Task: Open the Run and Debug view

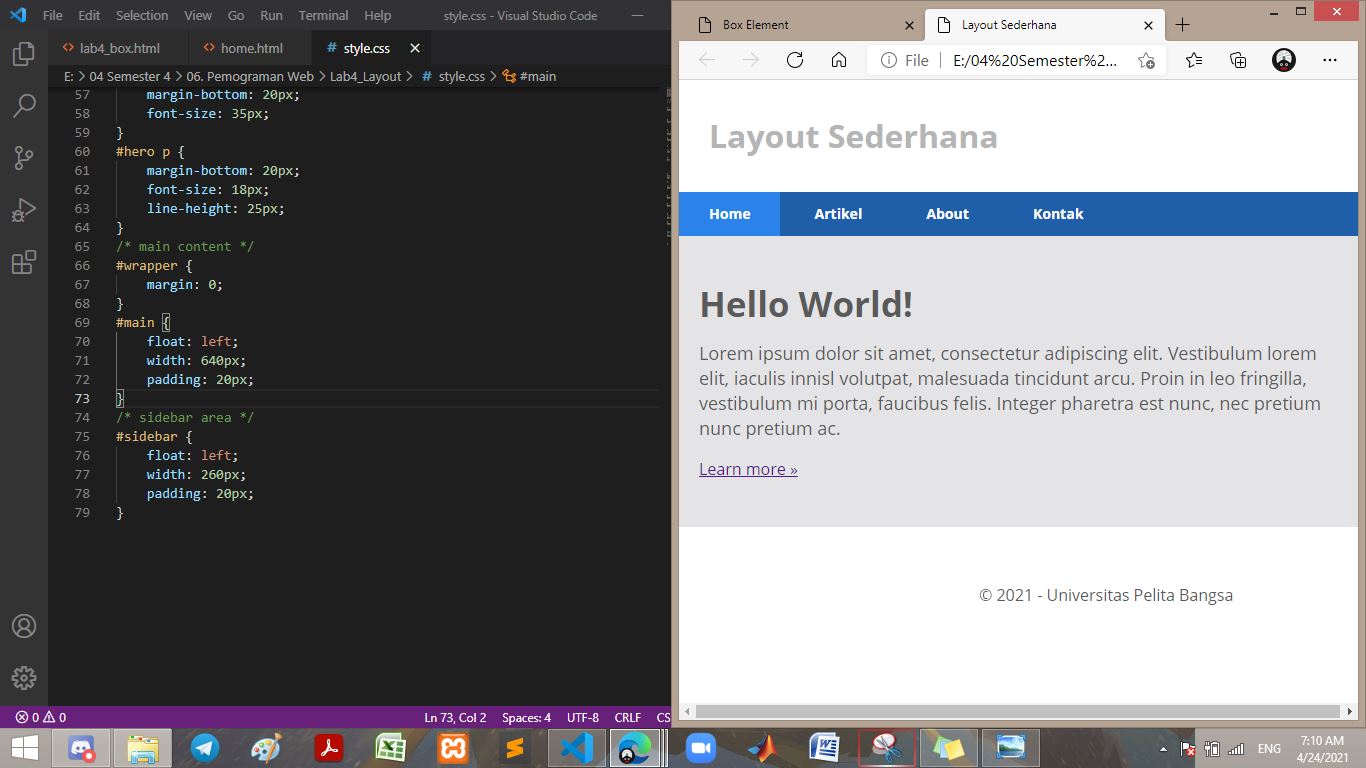Action: click(24, 209)
